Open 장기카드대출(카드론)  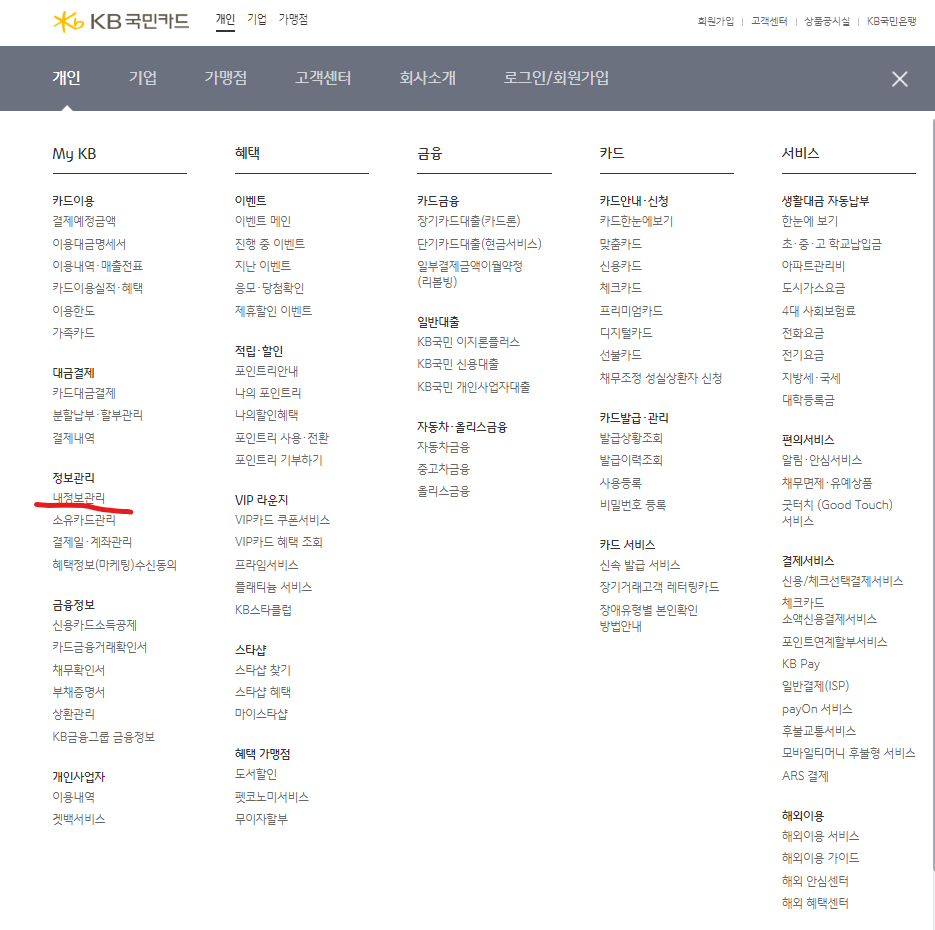tap(469, 221)
